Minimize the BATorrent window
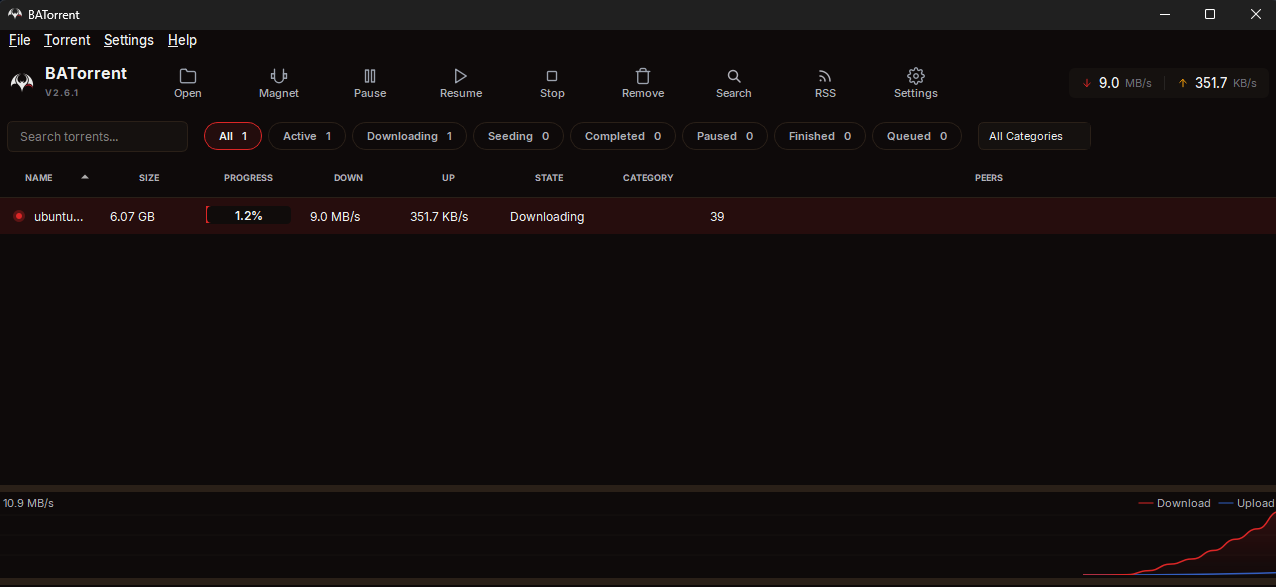The height and width of the screenshot is (587, 1276). point(1164,14)
